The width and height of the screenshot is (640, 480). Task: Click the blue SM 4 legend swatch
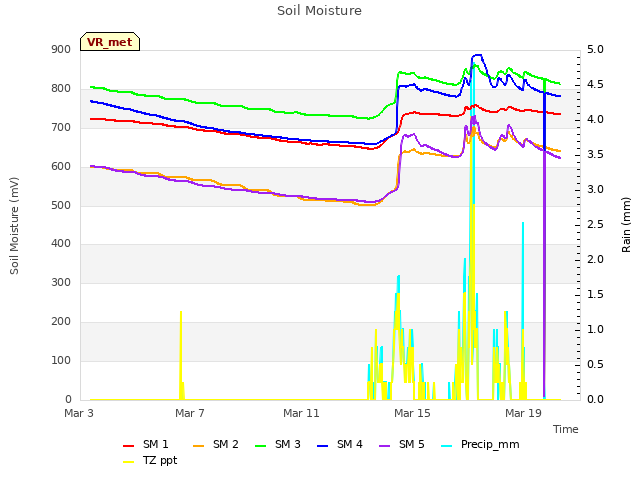coord(322,446)
